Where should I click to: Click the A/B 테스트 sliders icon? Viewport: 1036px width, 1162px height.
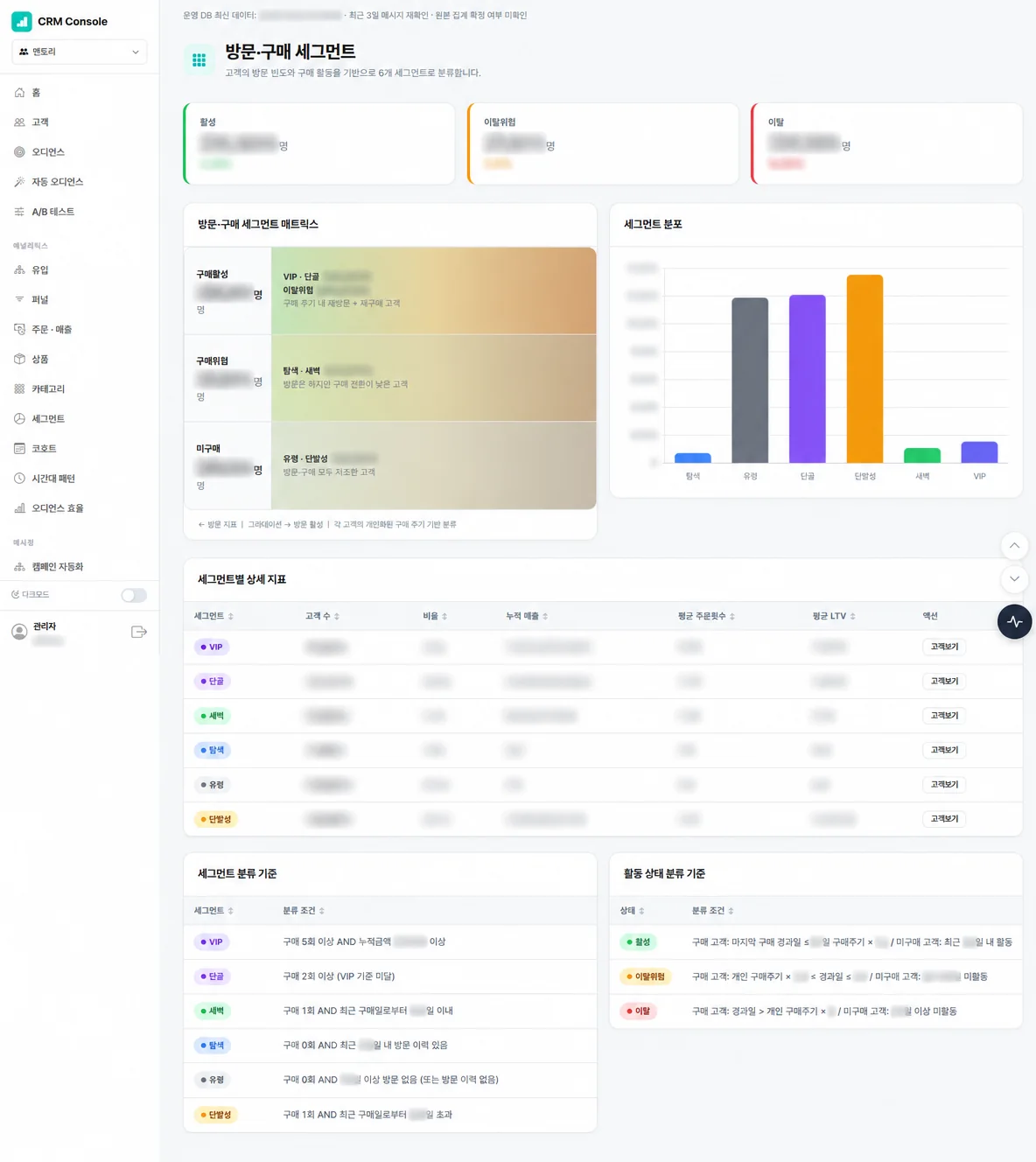[x=19, y=212]
